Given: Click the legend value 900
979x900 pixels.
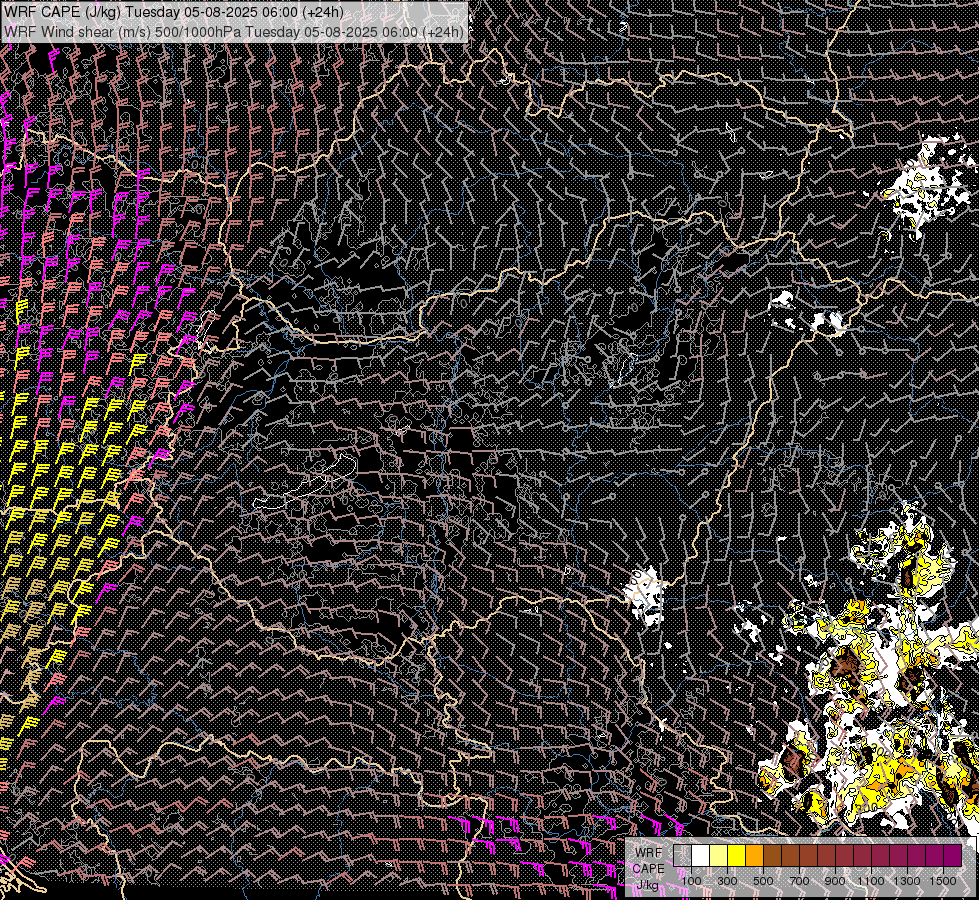Looking at the screenshot, I should [835, 881].
